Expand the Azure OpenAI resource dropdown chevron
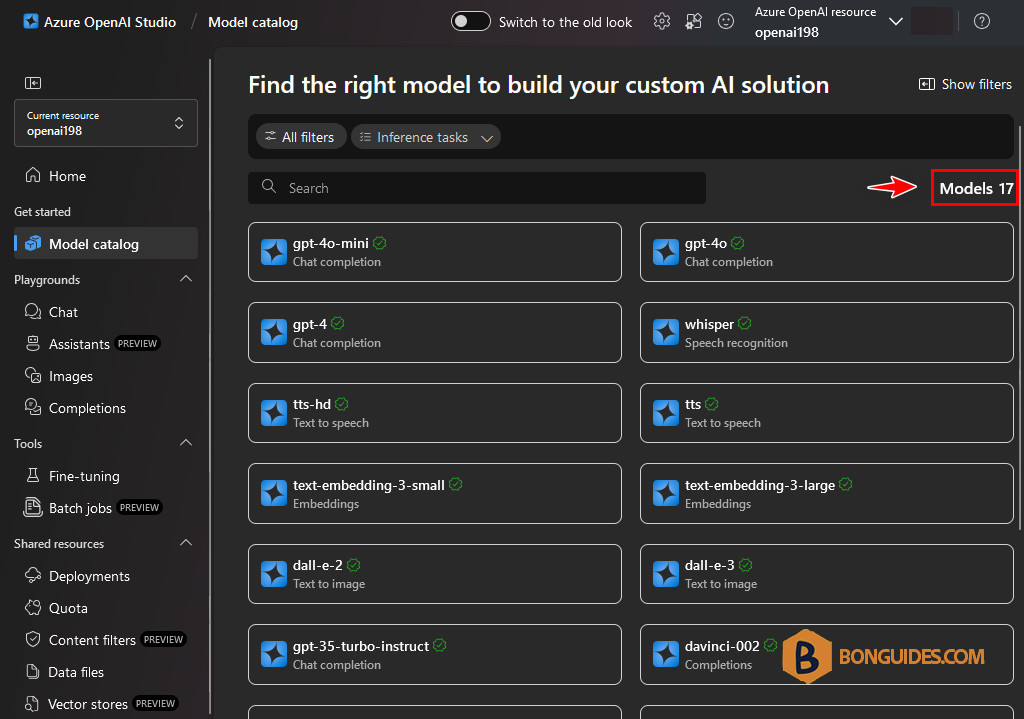This screenshot has width=1024, height=719. 896,22
